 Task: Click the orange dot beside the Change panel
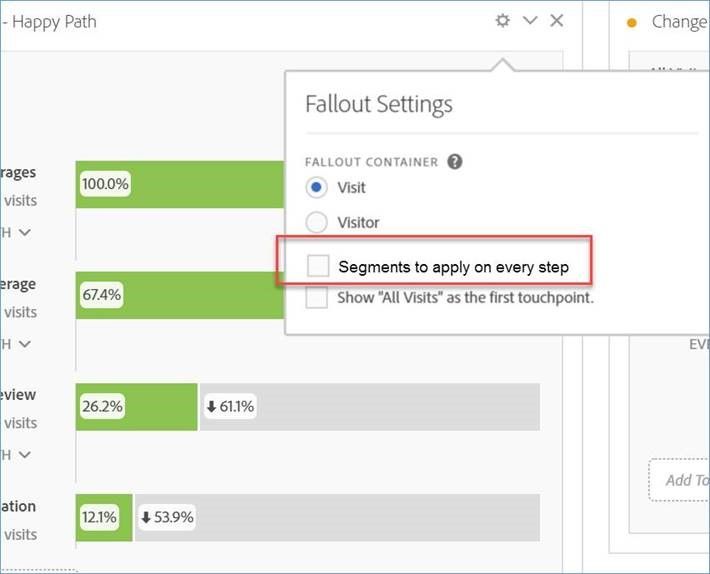(631, 23)
